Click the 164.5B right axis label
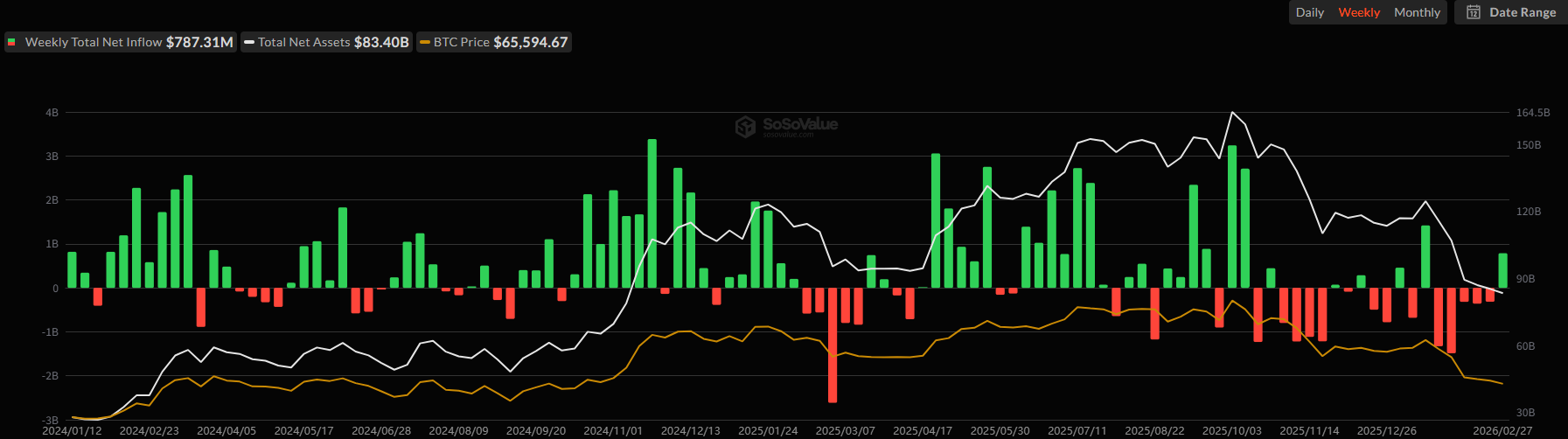The height and width of the screenshot is (439, 1568). click(x=1532, y=113)
